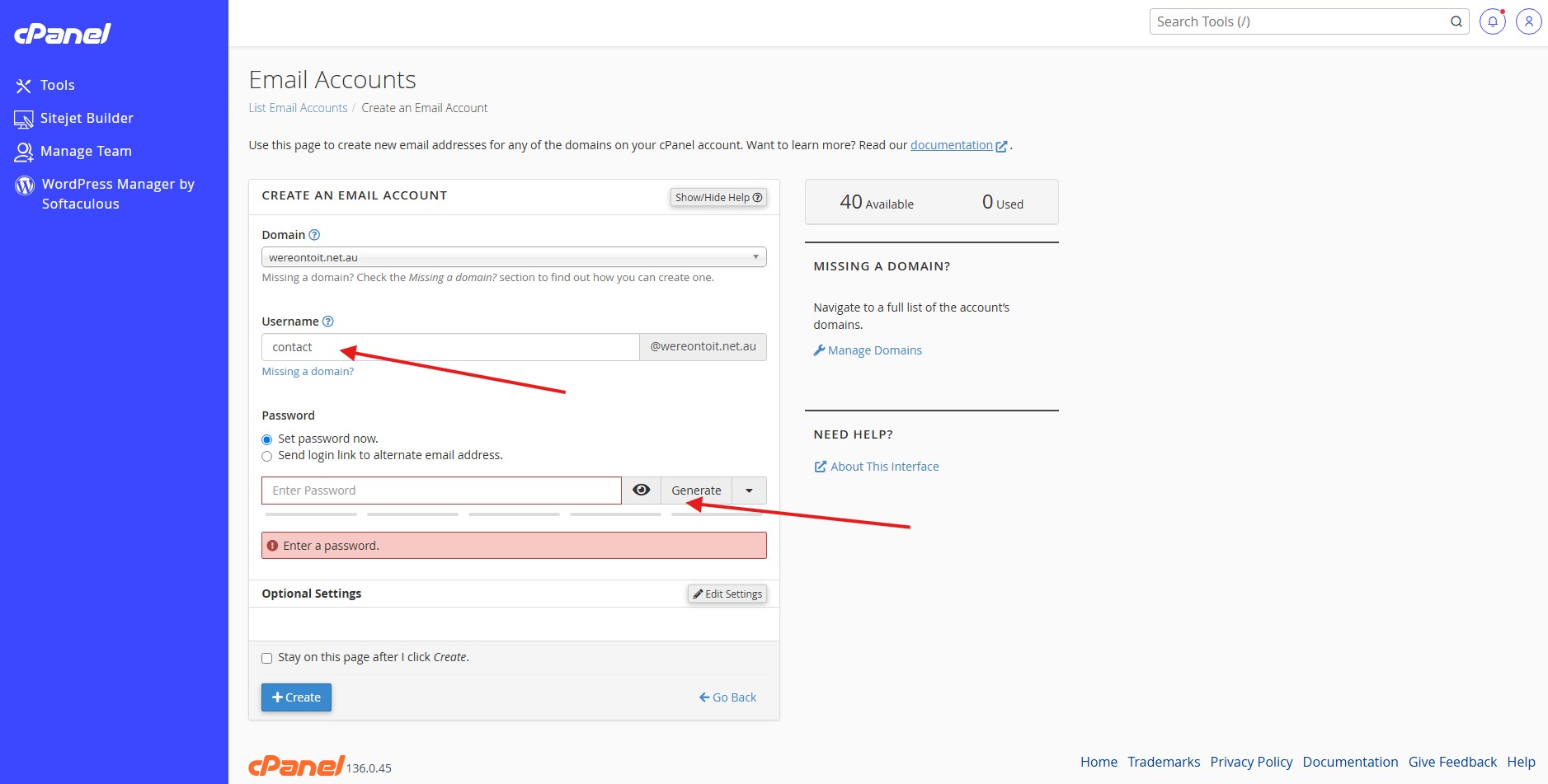The width and height of the screenshot is (1548, 784).
Task: Click the 'Missing a domain?' link under Username
Action: [x=308, y=372]
